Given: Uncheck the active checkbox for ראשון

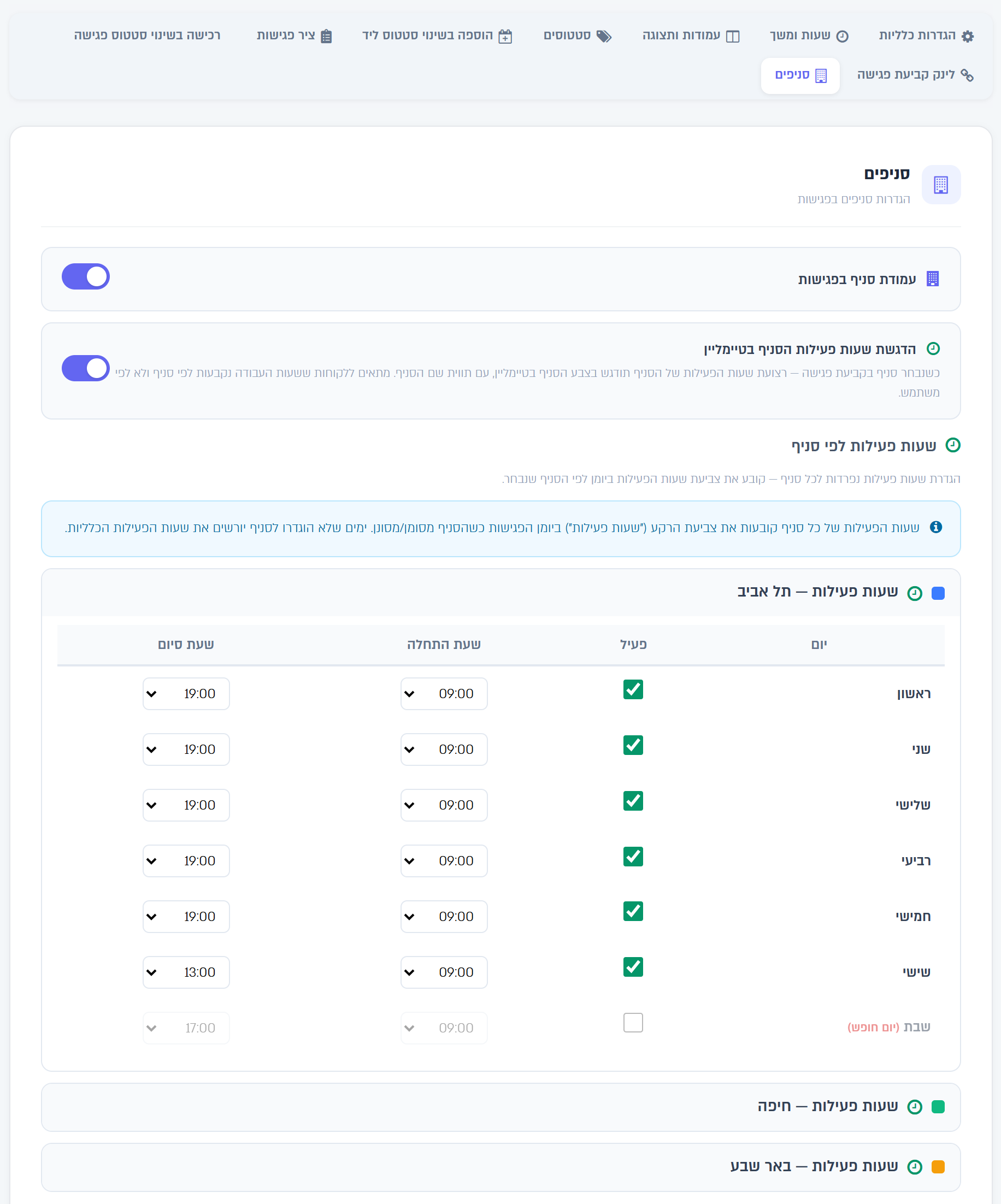Looking at the screenshot, I should 633,690.
